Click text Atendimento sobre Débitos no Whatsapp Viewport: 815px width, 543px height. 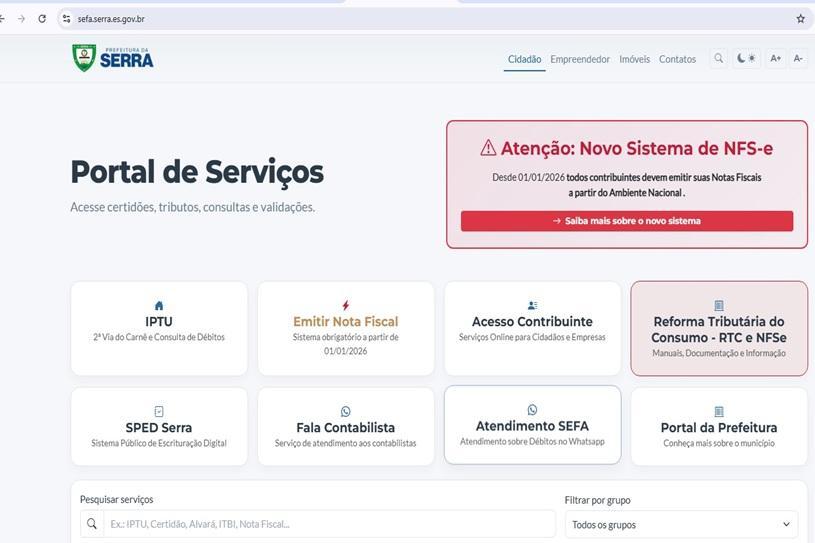pyautogui.click(x=532, y=442)
